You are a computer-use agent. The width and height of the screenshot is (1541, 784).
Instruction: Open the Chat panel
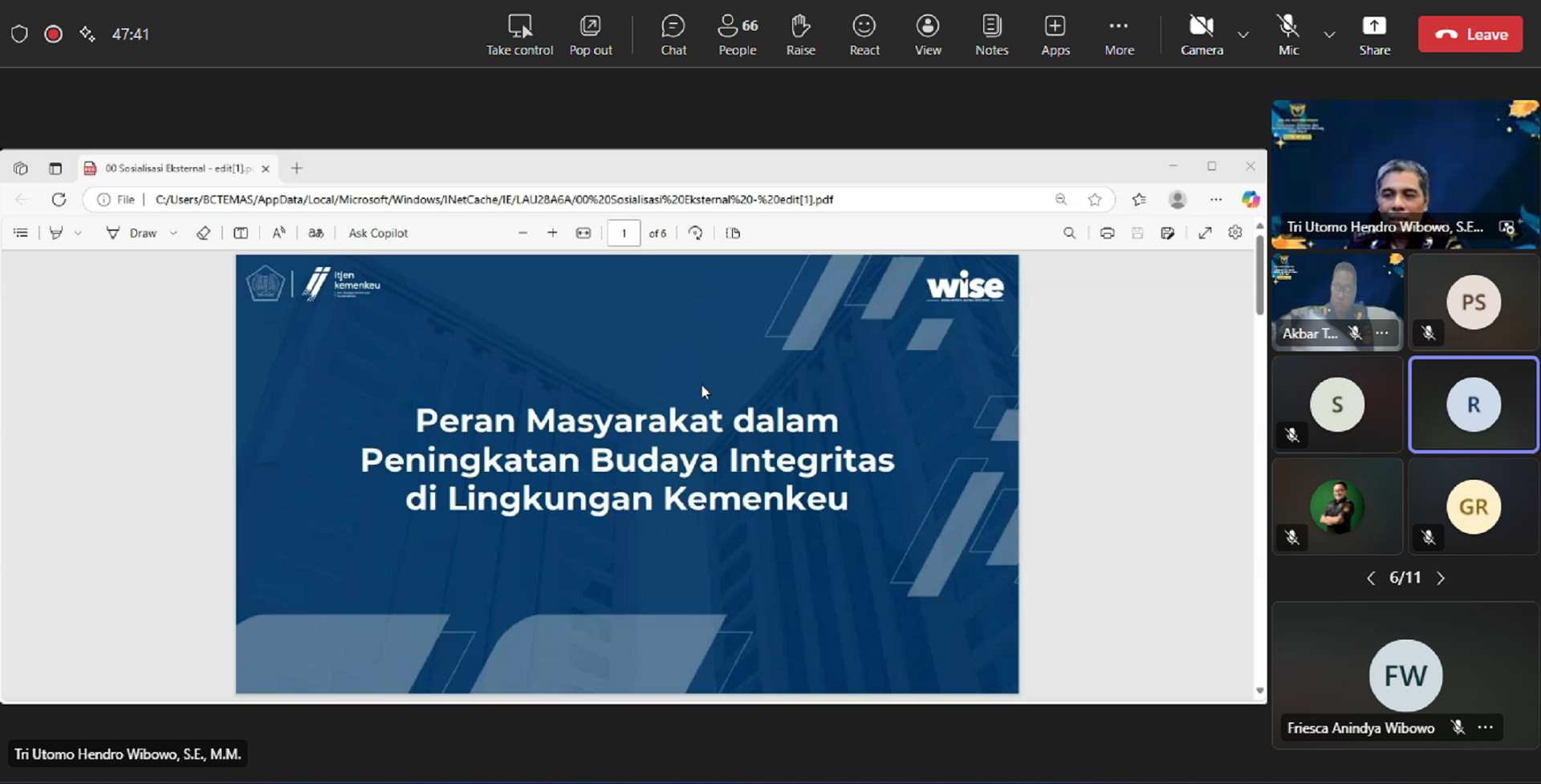(673, 35)
